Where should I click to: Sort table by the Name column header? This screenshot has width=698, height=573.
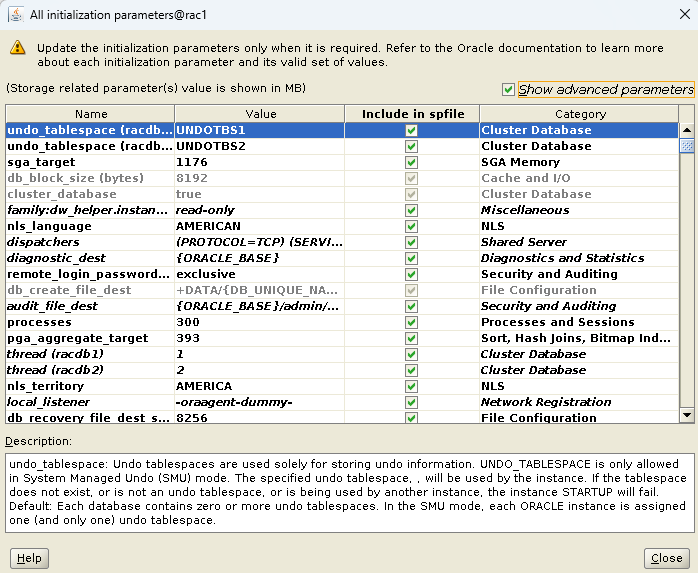click(x=90, y=114)
